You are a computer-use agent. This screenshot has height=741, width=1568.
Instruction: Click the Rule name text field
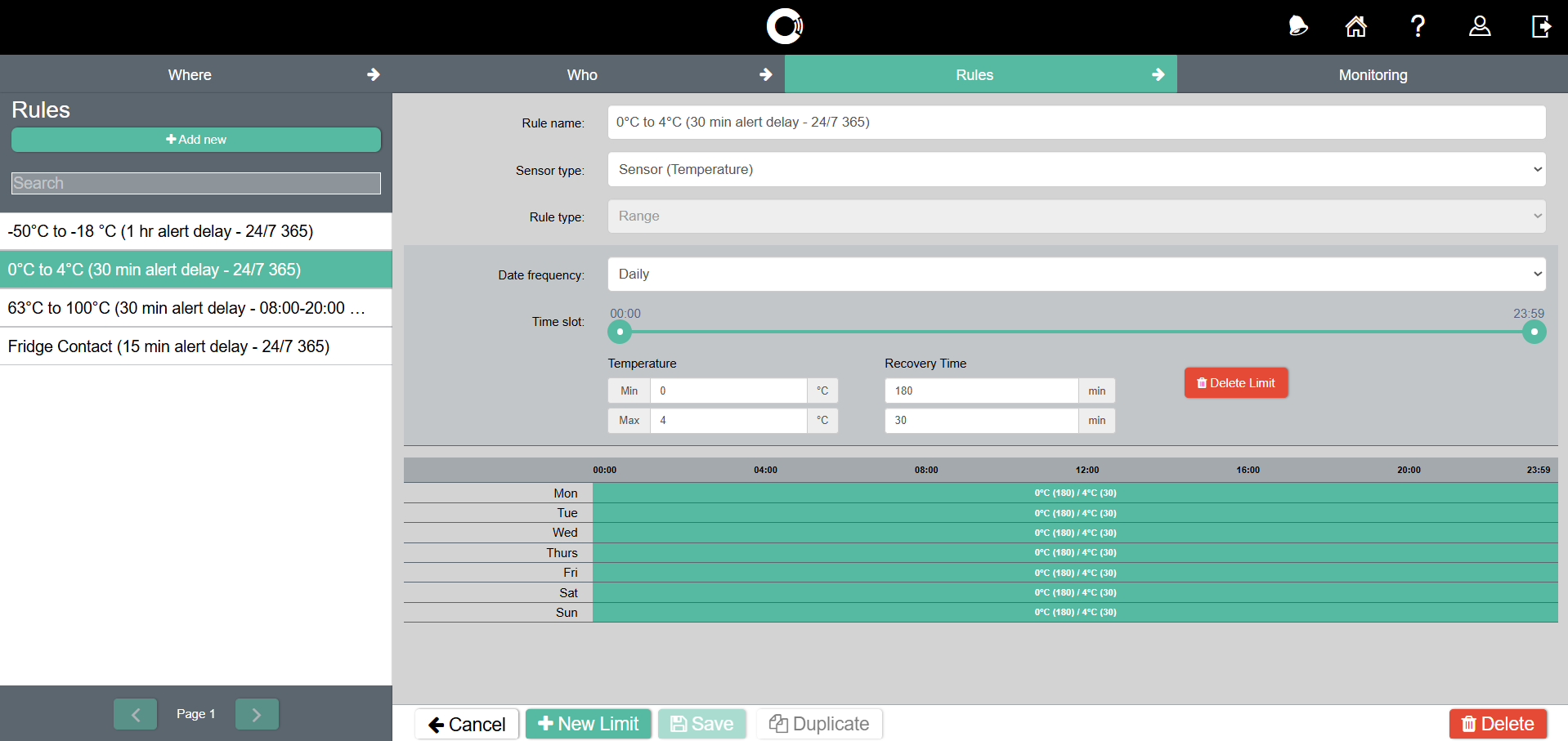click(1076, 123)
